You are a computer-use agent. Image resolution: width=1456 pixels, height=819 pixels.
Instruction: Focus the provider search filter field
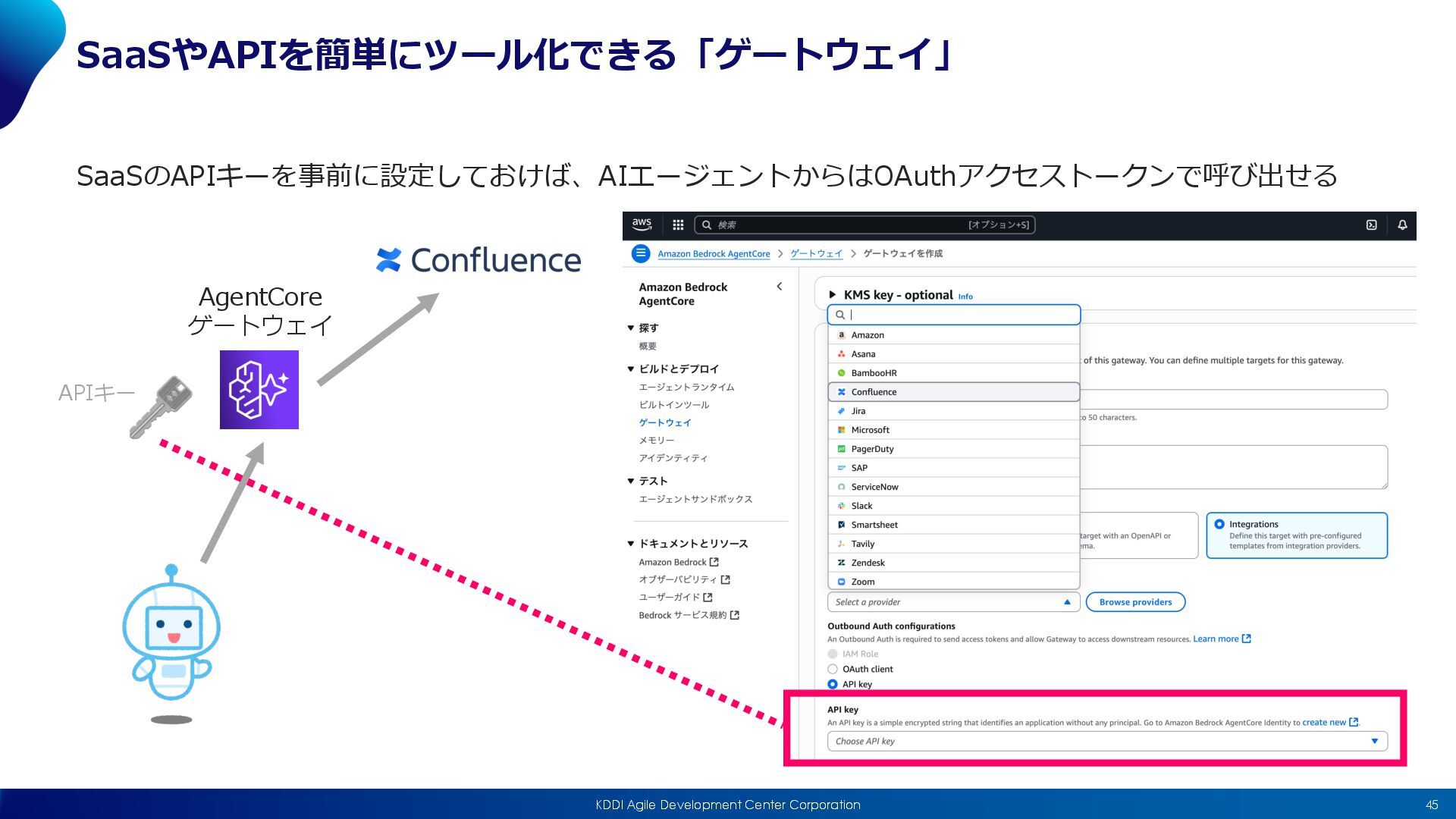[953, 315]
